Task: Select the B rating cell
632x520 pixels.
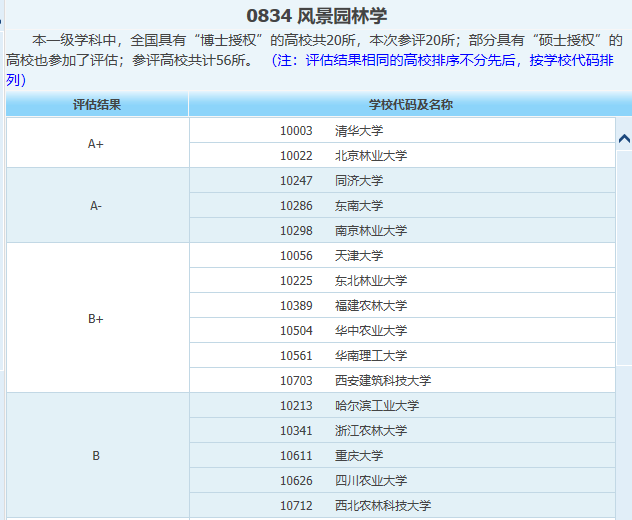Action: tap(97, 455)
